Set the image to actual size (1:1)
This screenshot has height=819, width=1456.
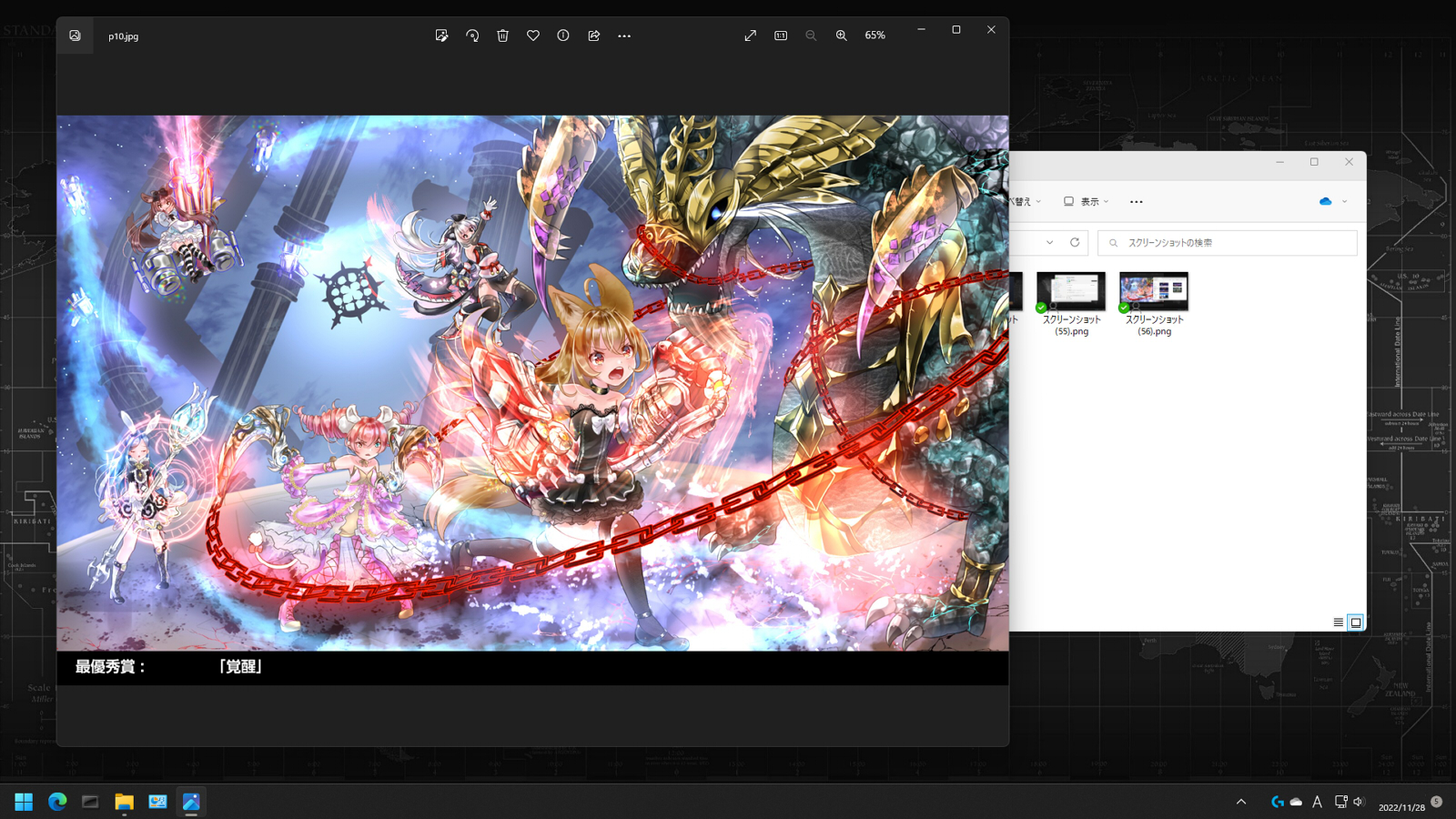(x=781, y=35)
